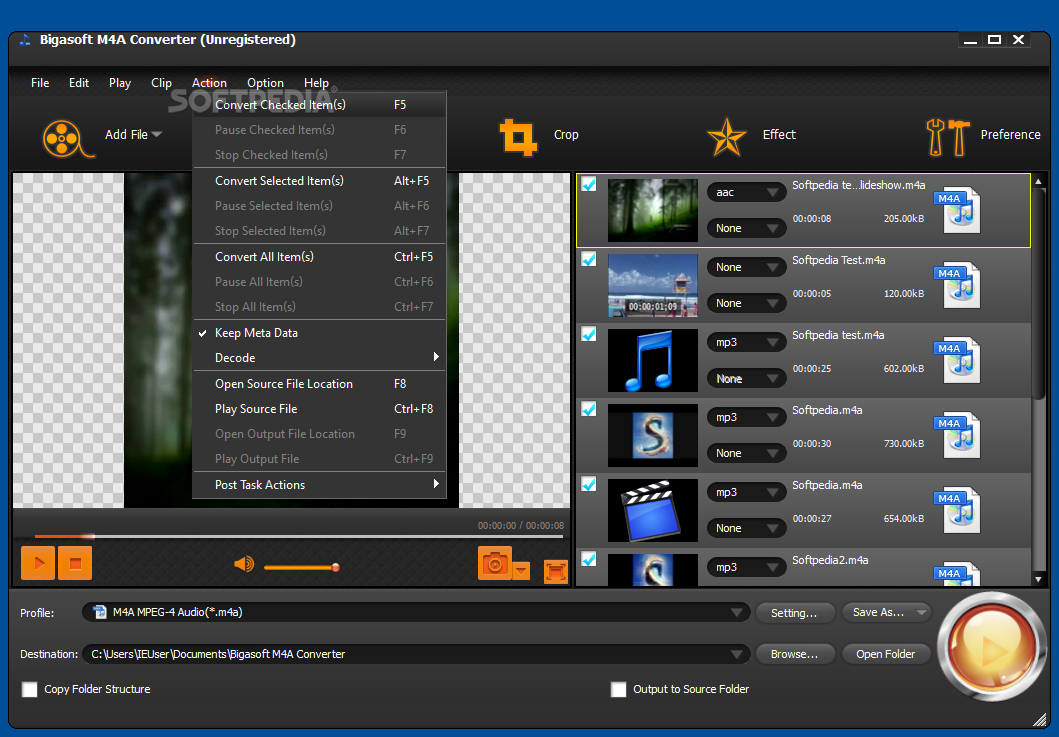
Task: Uncheck the Softpedia test.m4a 602.00kB checkbox
Action: 589,334
